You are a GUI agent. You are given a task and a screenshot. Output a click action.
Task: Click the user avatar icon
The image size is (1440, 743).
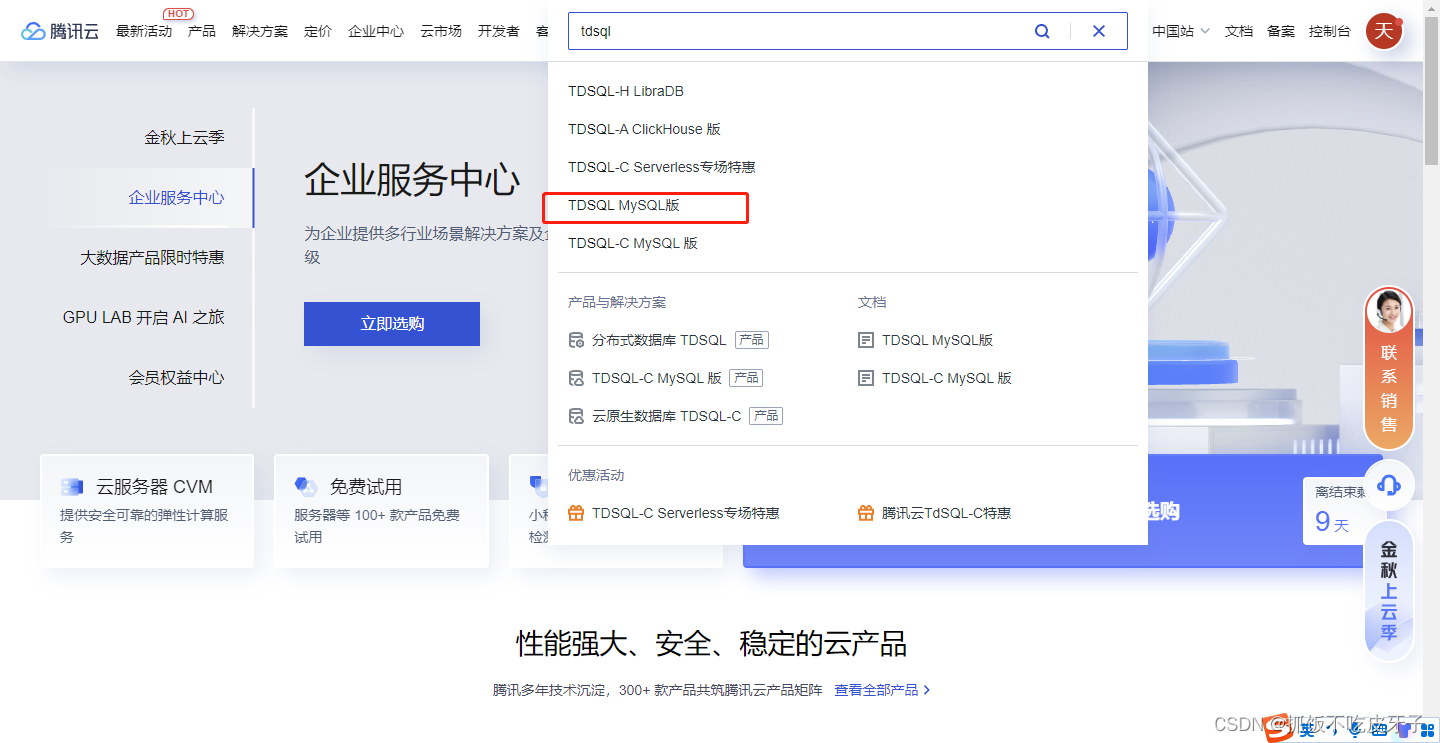pos(1384,31)
